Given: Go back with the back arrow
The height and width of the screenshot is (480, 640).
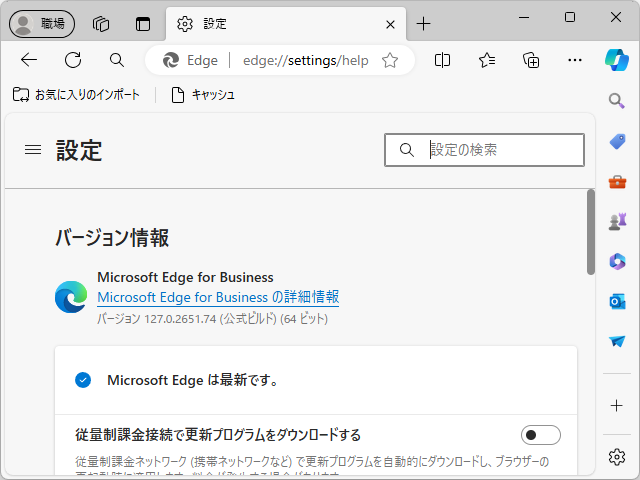Looking at the screenshot, I should pos(29,60).
